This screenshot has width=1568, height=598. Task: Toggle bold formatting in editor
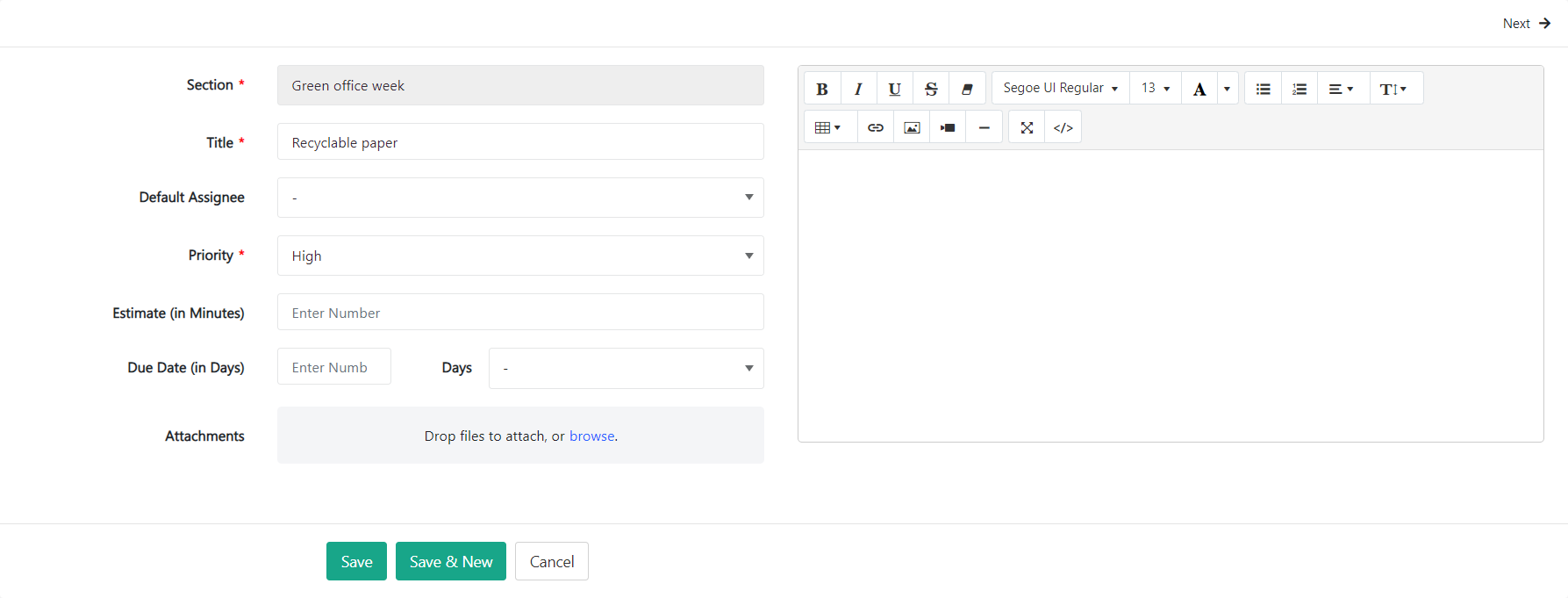[822, 89]
